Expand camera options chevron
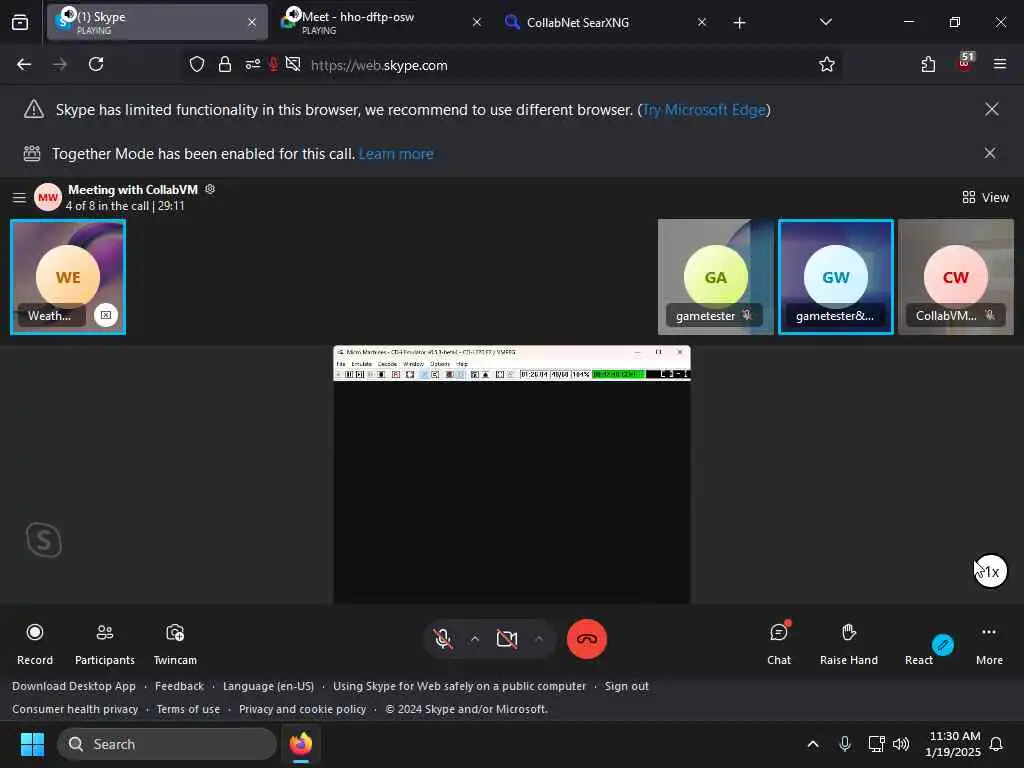 [x=539, y=639]
